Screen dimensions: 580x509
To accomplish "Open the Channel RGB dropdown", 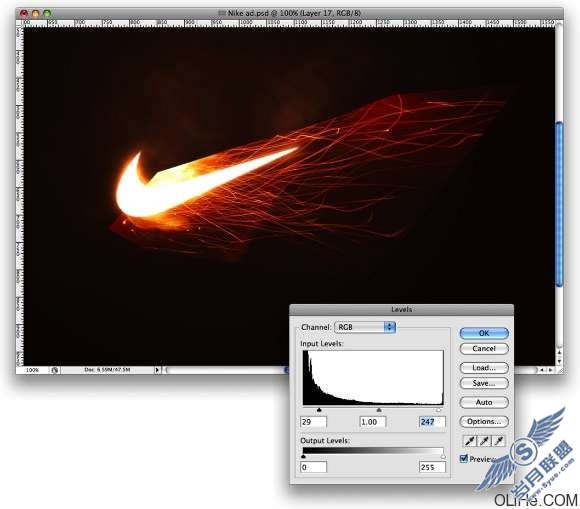I will 365,327.
